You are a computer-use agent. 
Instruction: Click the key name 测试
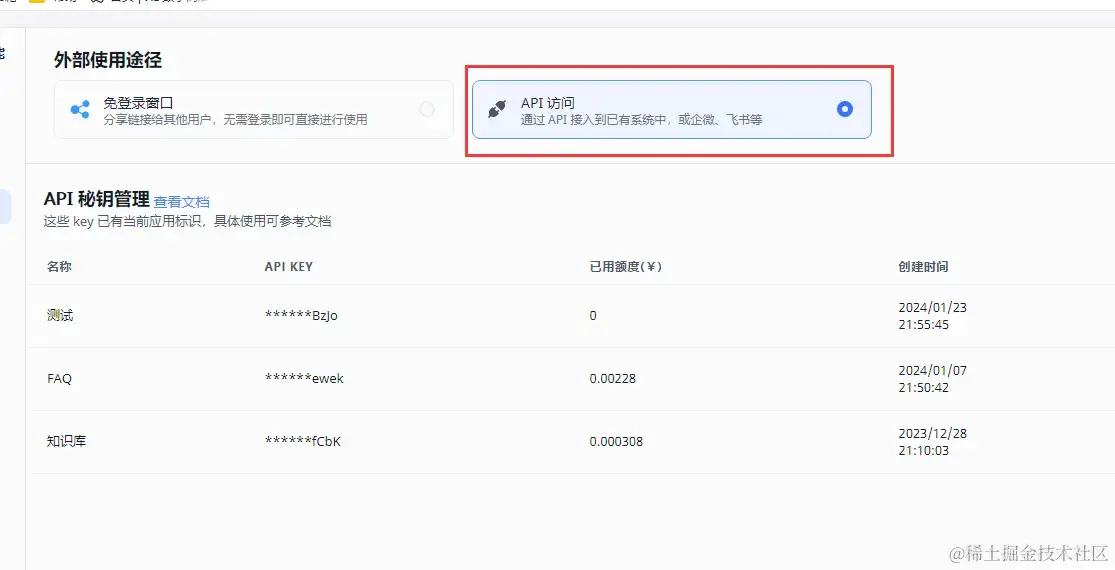(60, 316)
